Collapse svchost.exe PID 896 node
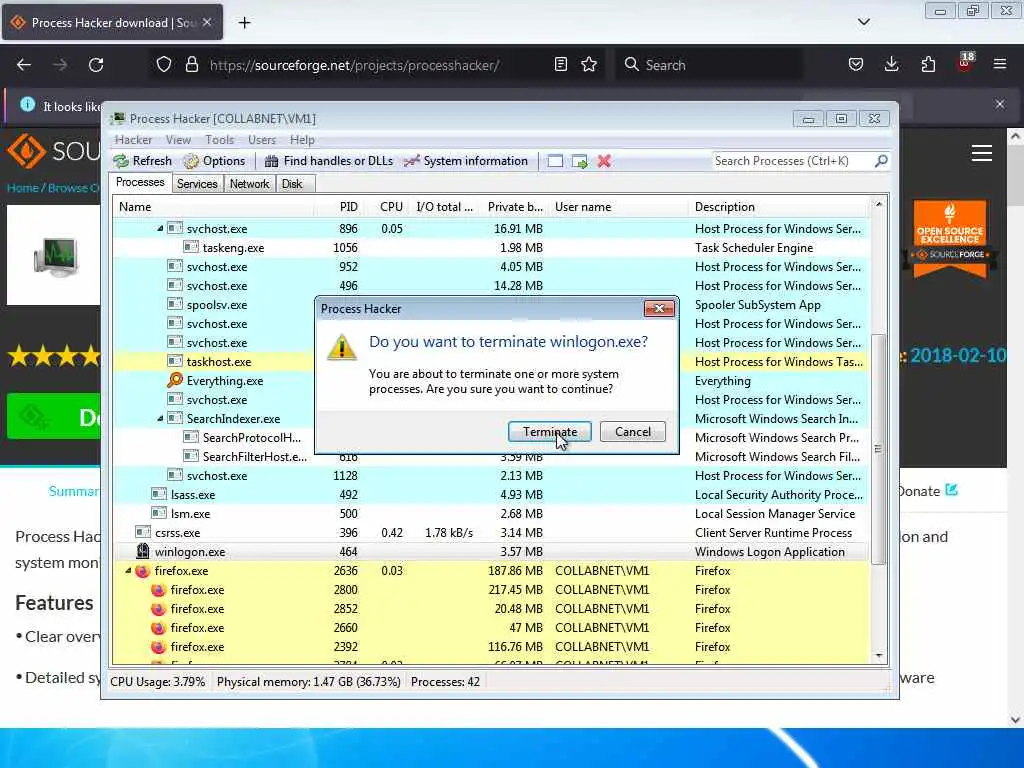The width and height of the screenshot is (1024, 768). tap(161, 229)
